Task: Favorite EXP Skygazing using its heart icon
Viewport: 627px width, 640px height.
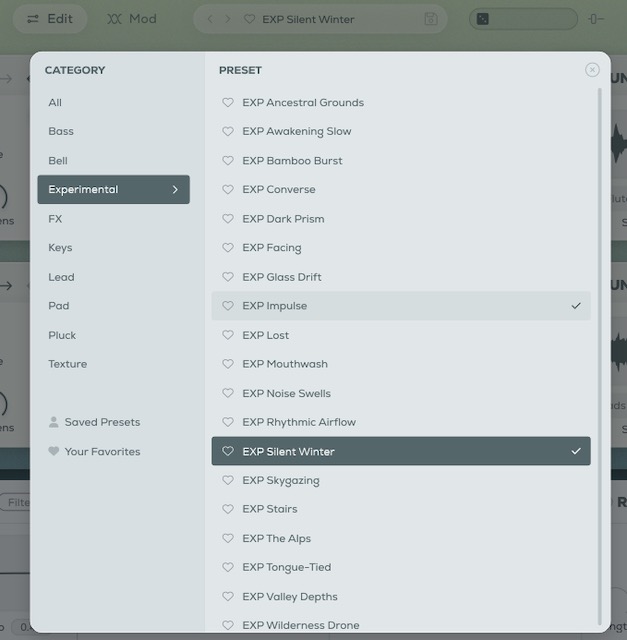Action: 228,481
